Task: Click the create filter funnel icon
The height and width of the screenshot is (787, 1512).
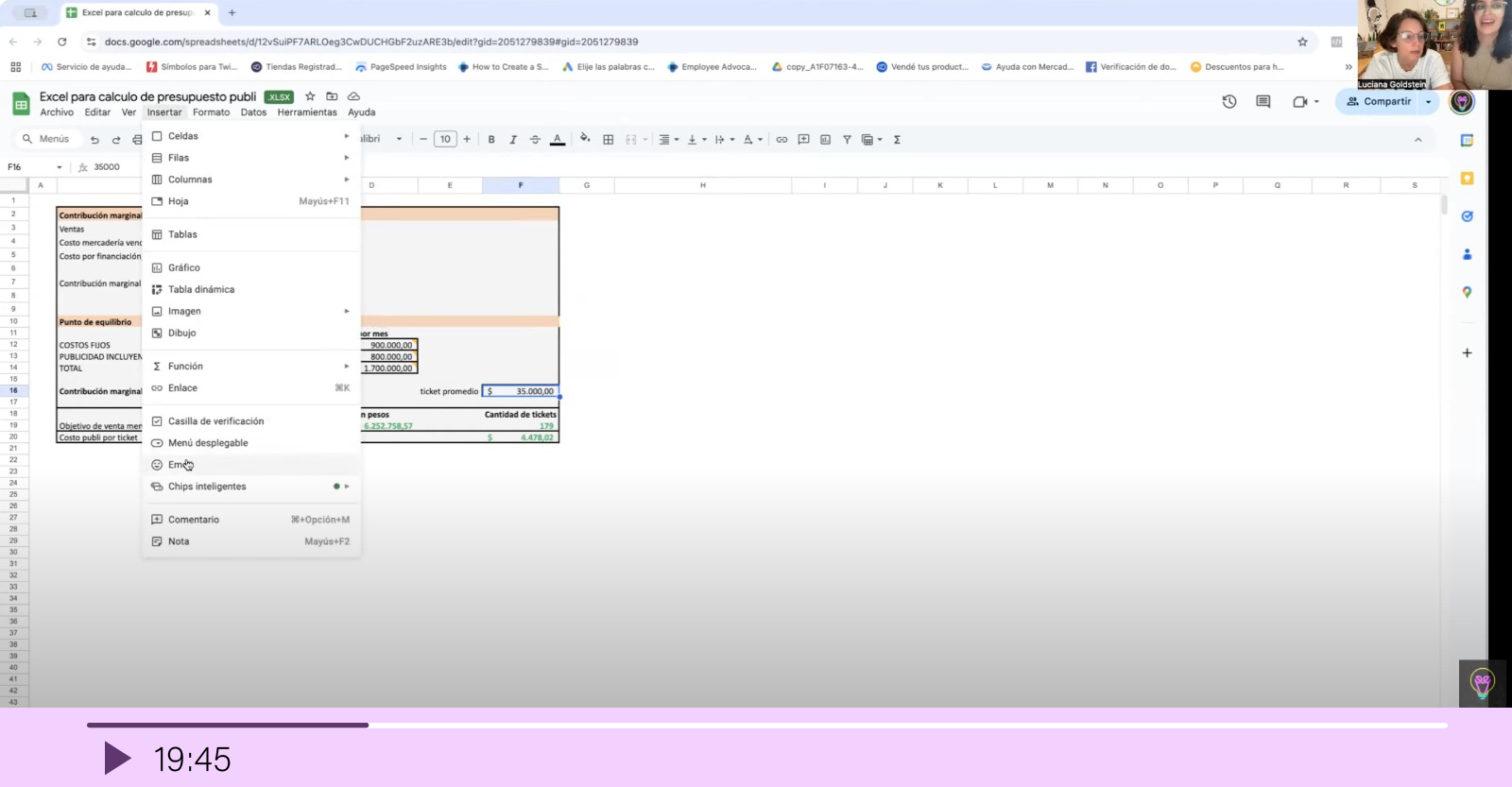Action: [847, 139]
